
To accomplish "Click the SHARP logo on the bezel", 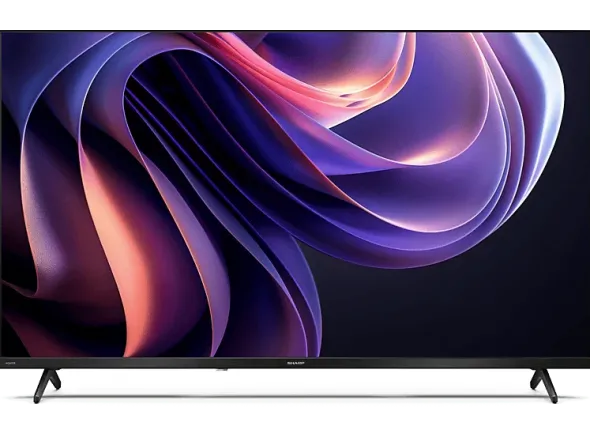I will pyautogui.click(x=295, y=363).
